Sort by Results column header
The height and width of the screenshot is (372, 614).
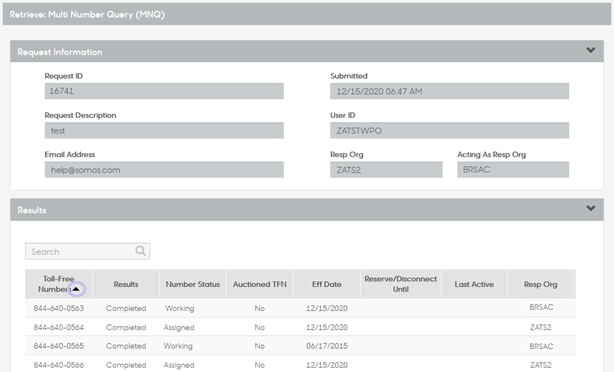click(x=126, y=284)
